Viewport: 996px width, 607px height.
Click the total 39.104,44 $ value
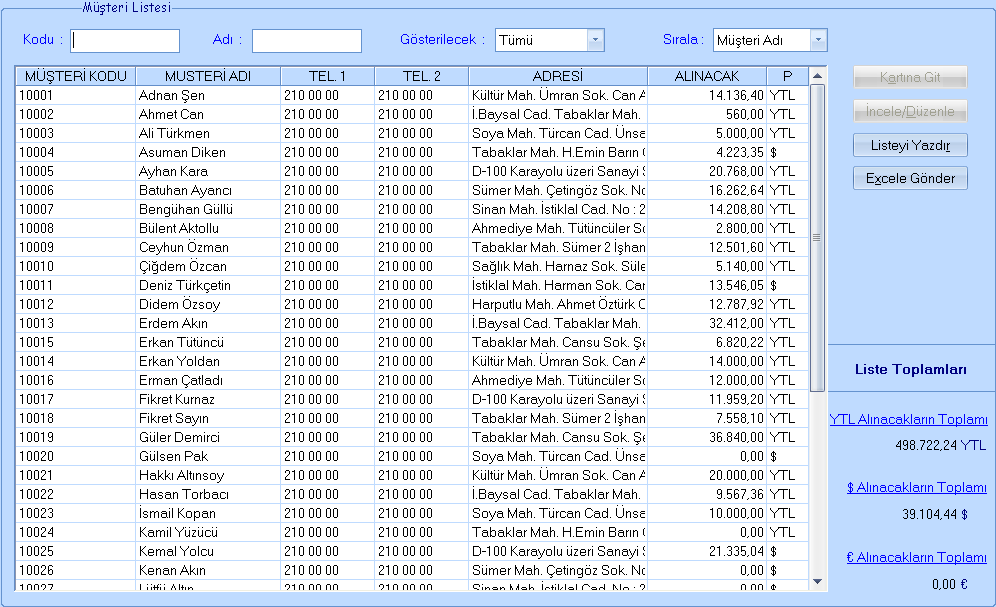[x=935, y=514]
